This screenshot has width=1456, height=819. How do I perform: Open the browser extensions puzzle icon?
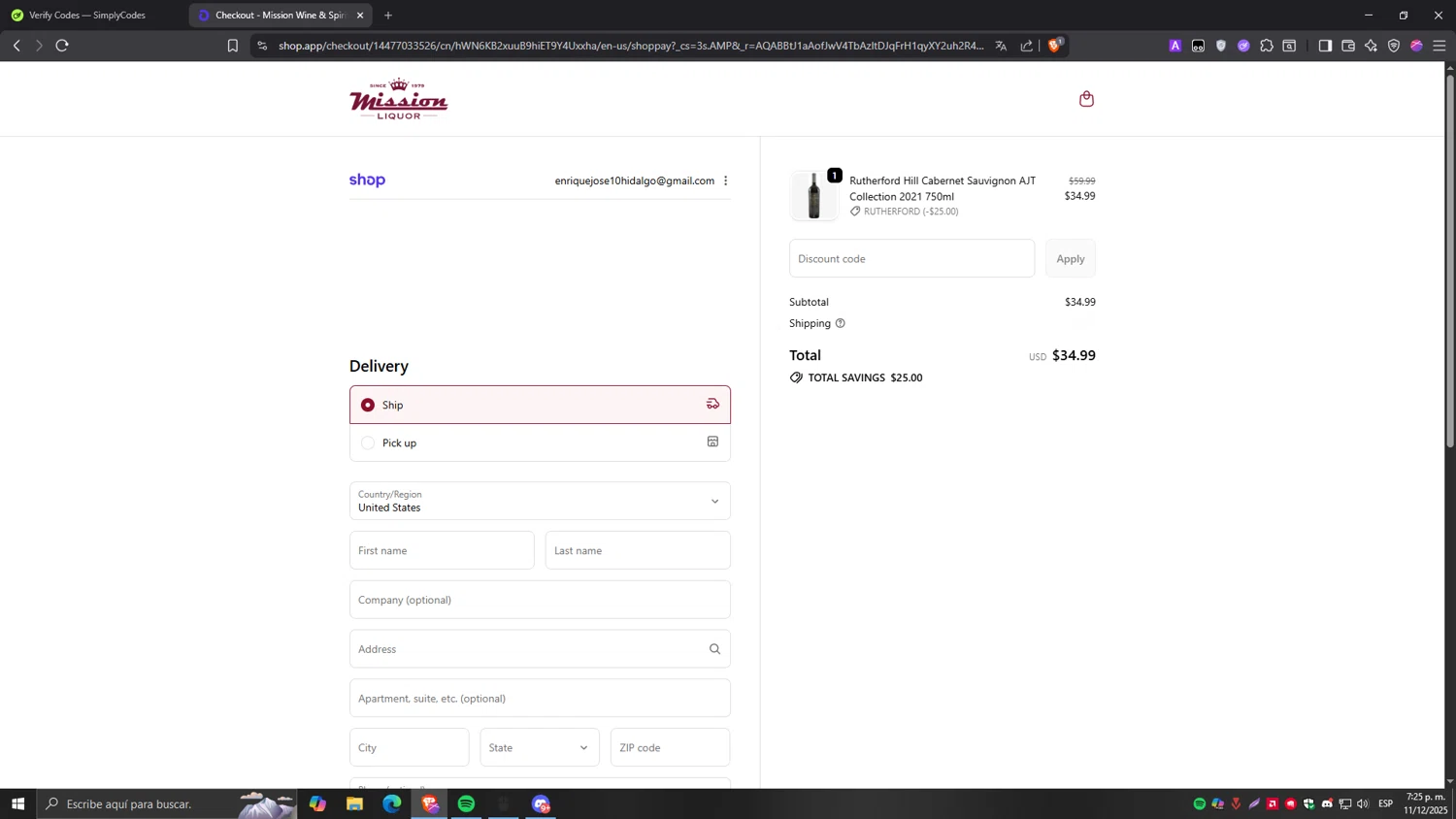click(x=1267, y=46)
